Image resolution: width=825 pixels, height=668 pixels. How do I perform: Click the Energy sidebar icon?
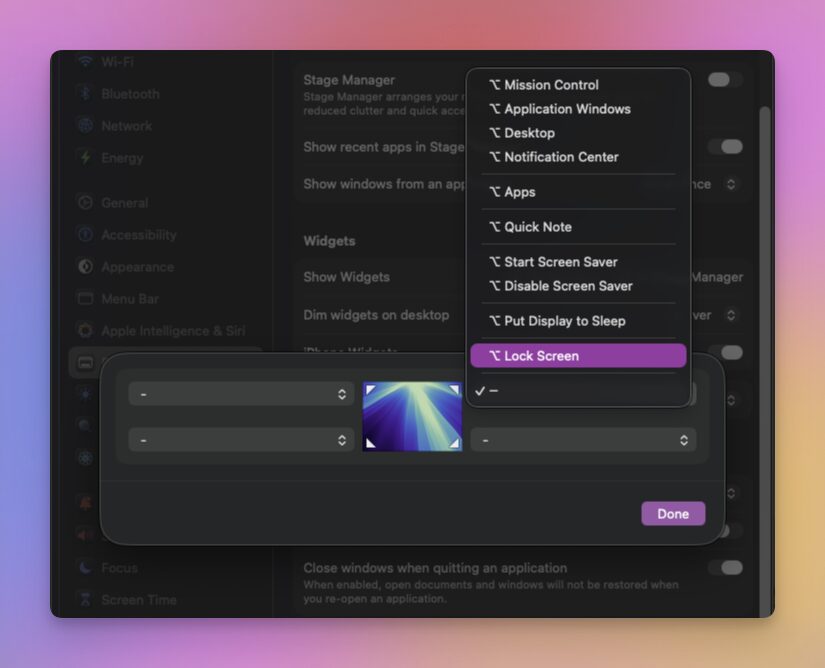(x=85, y=158)
